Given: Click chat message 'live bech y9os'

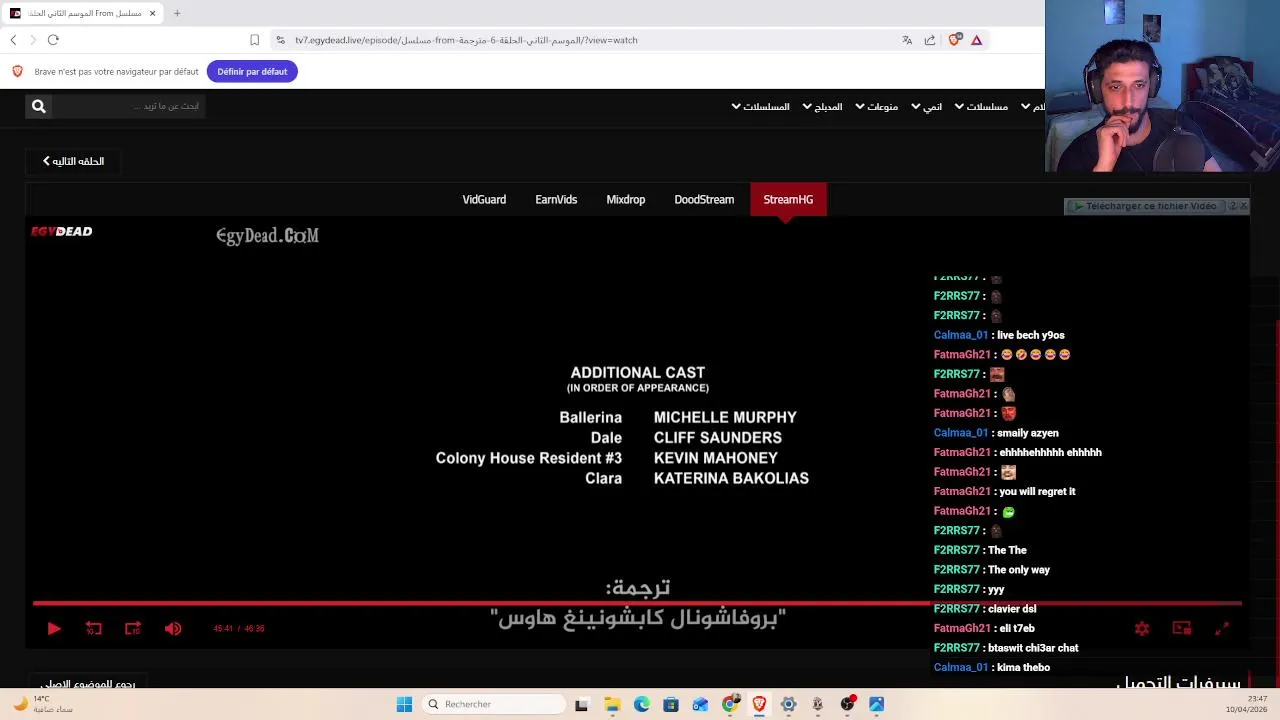Looking at the screenshot, I should (1030, 335).
